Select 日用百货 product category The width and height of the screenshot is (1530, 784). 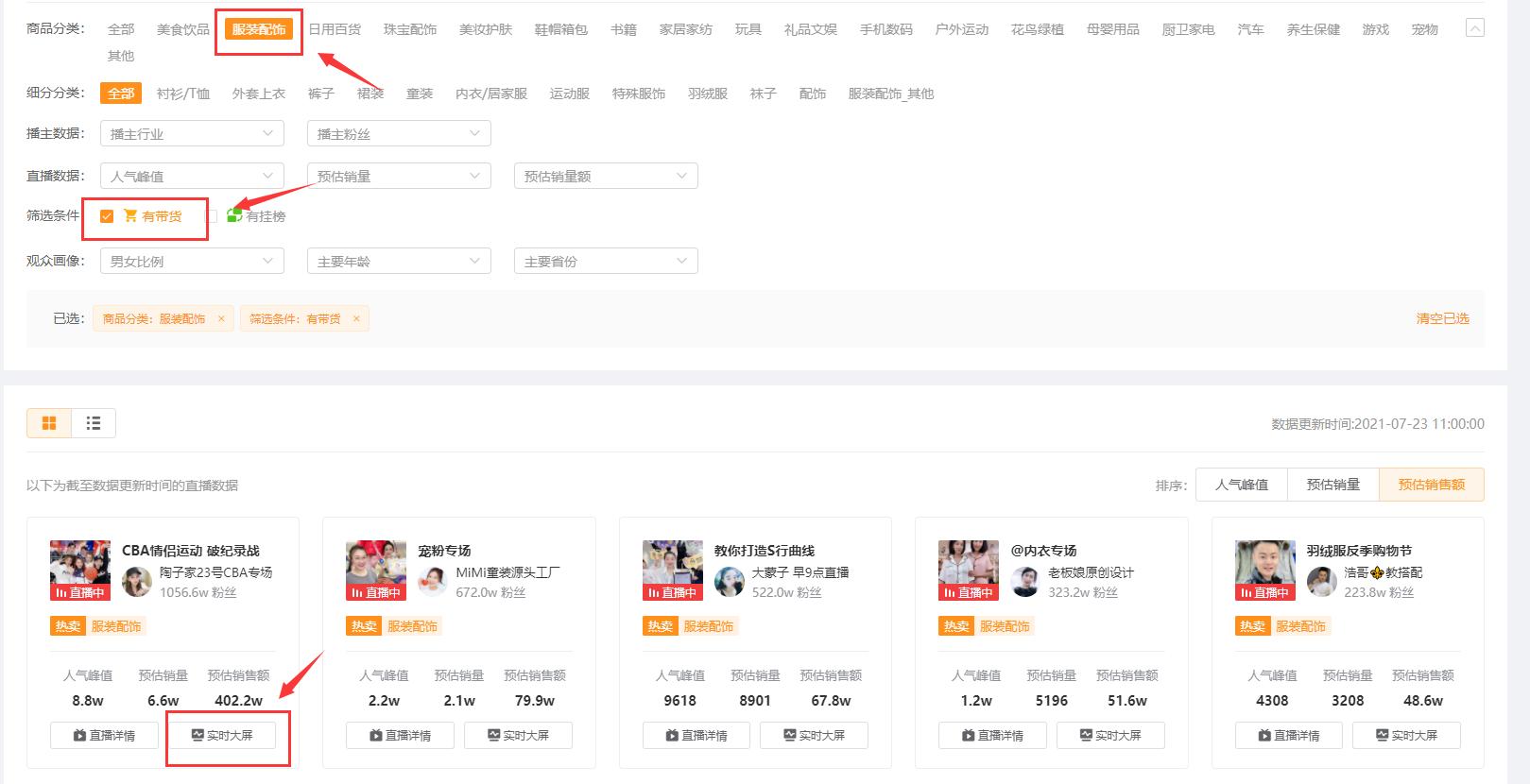(x=335, y=29)
